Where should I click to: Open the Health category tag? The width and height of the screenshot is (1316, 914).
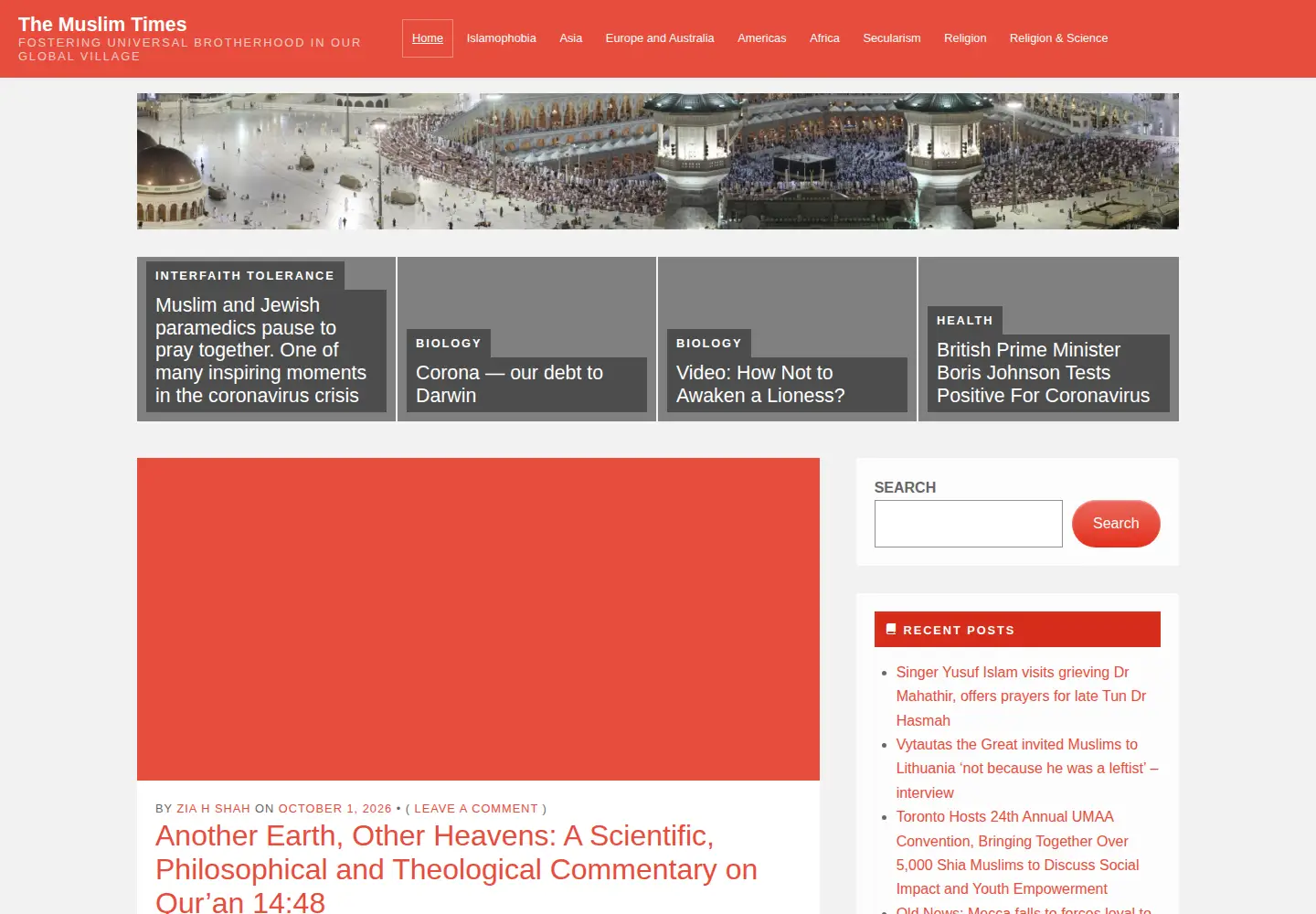965,320
